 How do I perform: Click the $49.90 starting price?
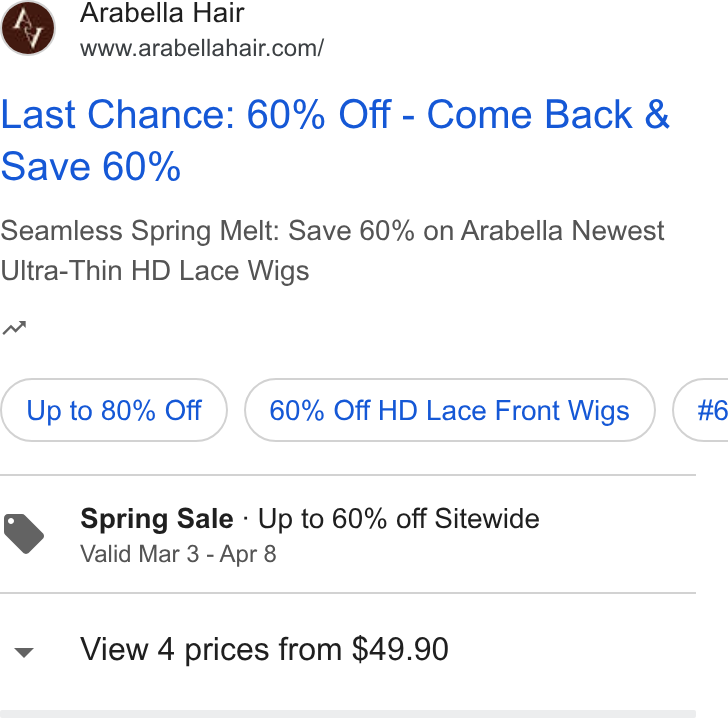click(400, 649)
